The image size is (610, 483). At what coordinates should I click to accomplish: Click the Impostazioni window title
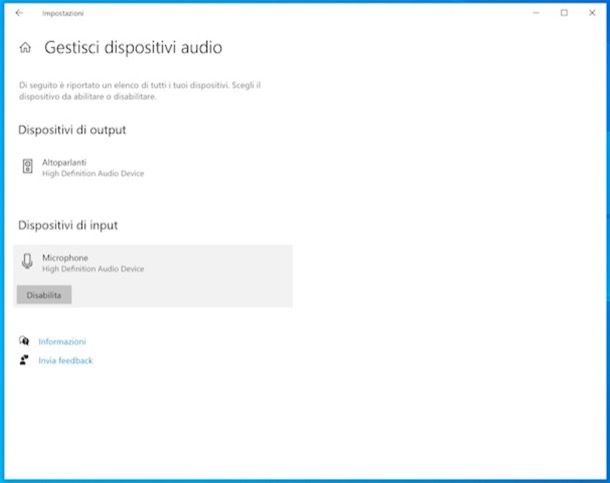pos(63,13)
